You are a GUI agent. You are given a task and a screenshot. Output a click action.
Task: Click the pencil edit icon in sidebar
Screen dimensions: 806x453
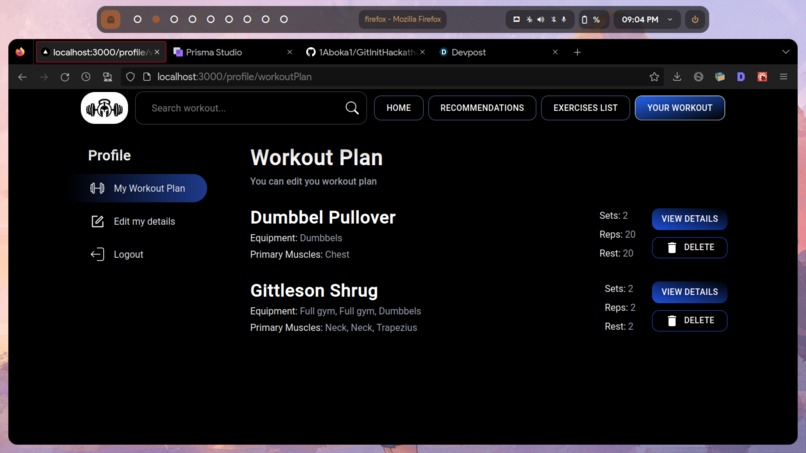[97, 222]
